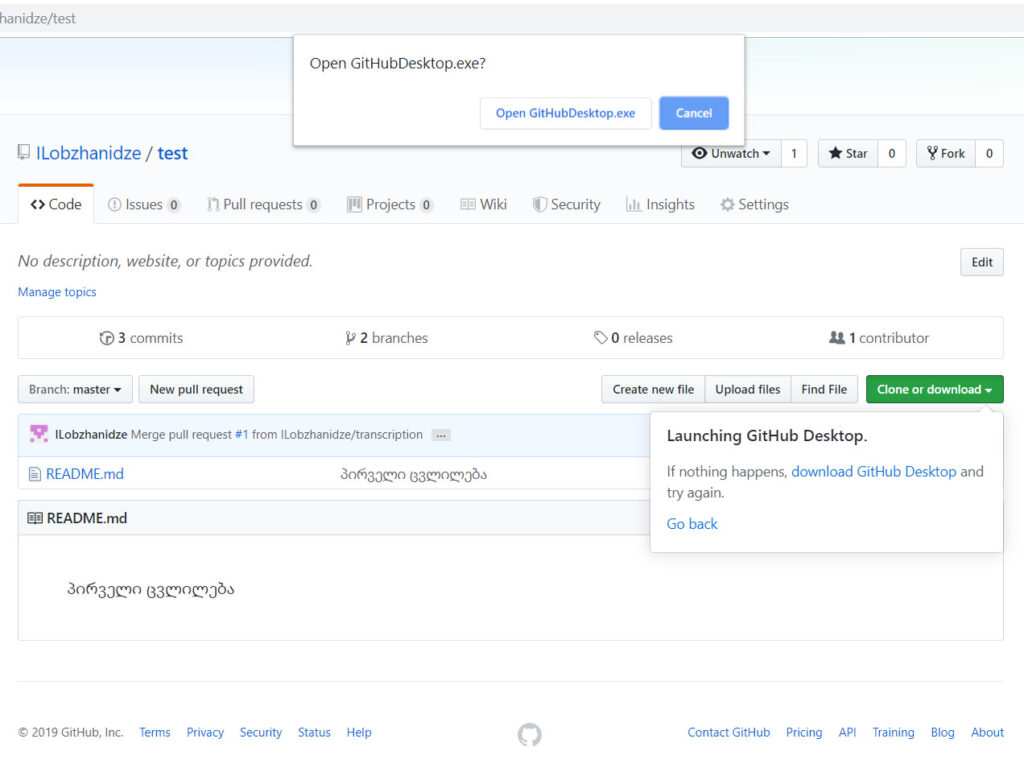Switch to the Issues tab
Viewport: 1024px width, 780px height.
[x=144, y=204]
